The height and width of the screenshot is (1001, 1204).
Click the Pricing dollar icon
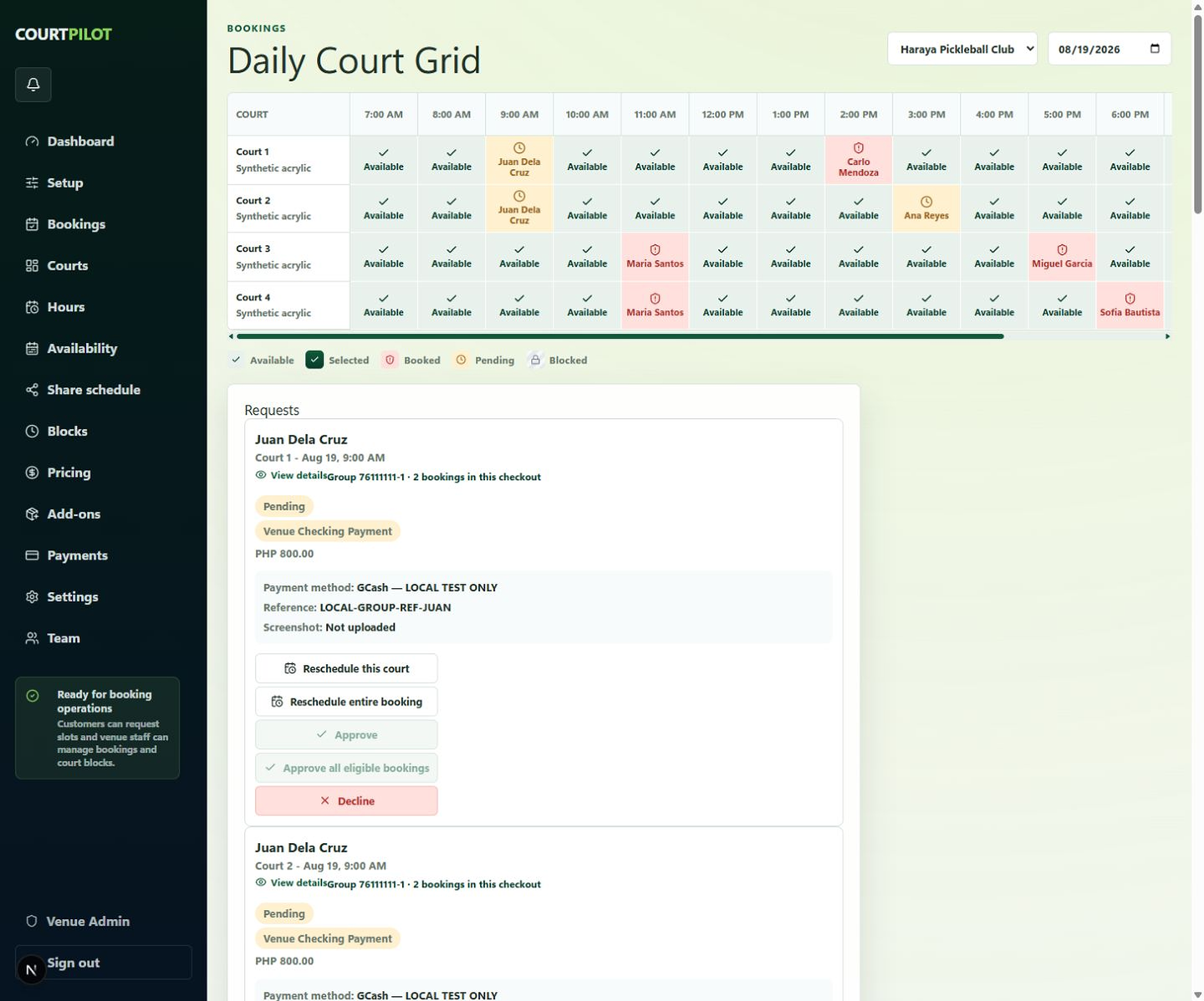pos(32,472)
